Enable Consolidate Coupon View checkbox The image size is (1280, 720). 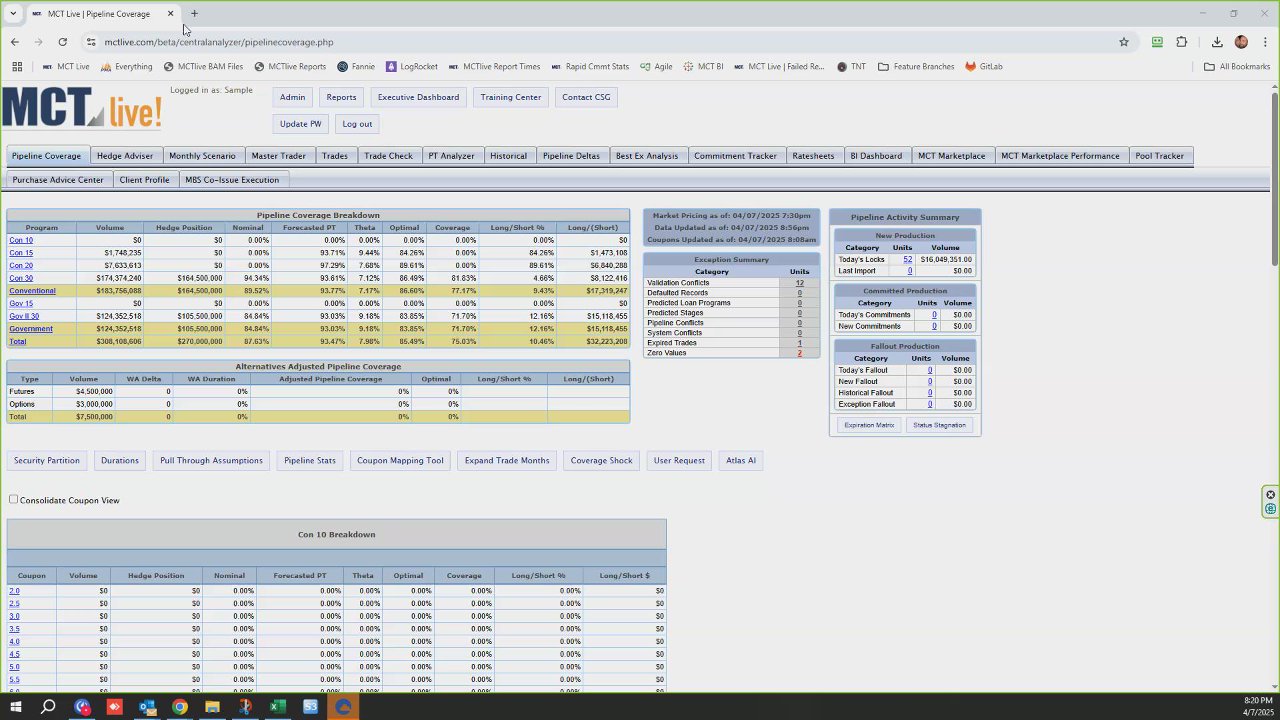(13, 499)
